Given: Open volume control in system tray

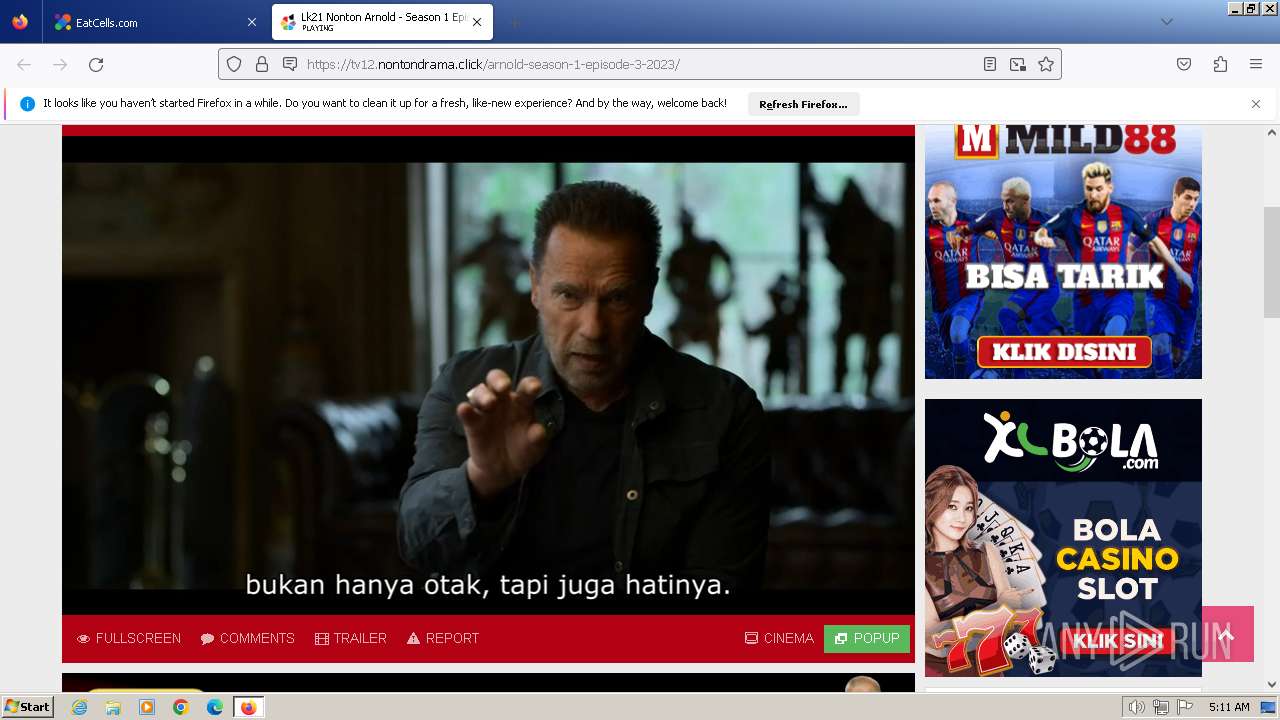Looking at the screenshot, I should [1137, 707].
